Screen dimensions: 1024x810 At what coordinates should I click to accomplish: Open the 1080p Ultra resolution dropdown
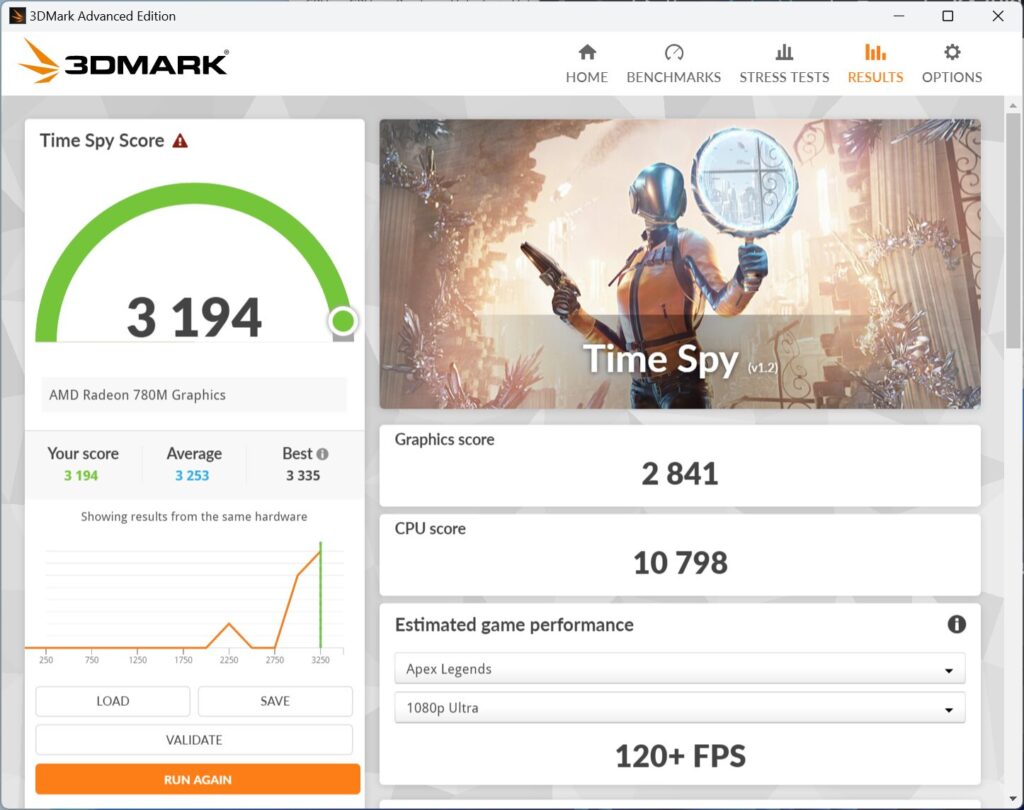[x=680, y=708]
